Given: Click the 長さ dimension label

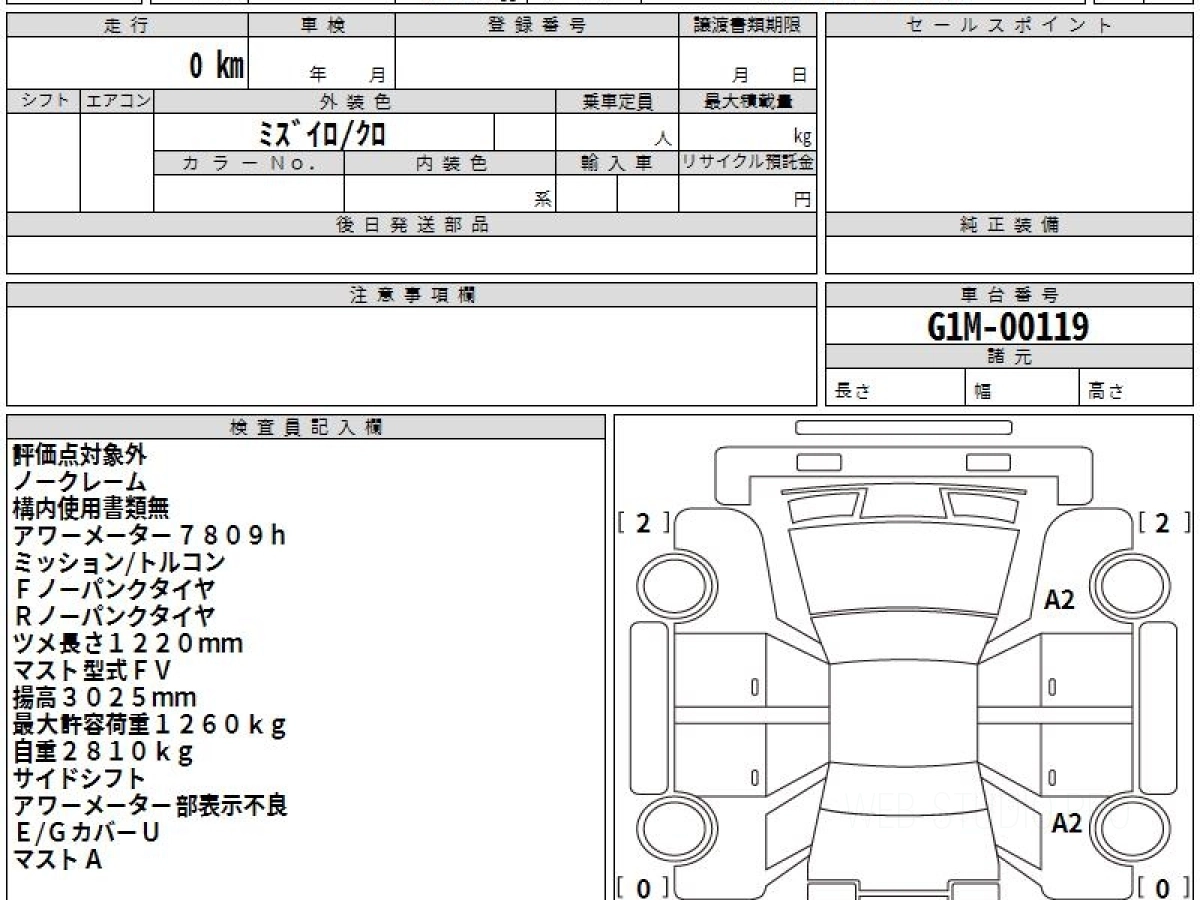Looking at the screenshot, I should [x=852, y=392].
